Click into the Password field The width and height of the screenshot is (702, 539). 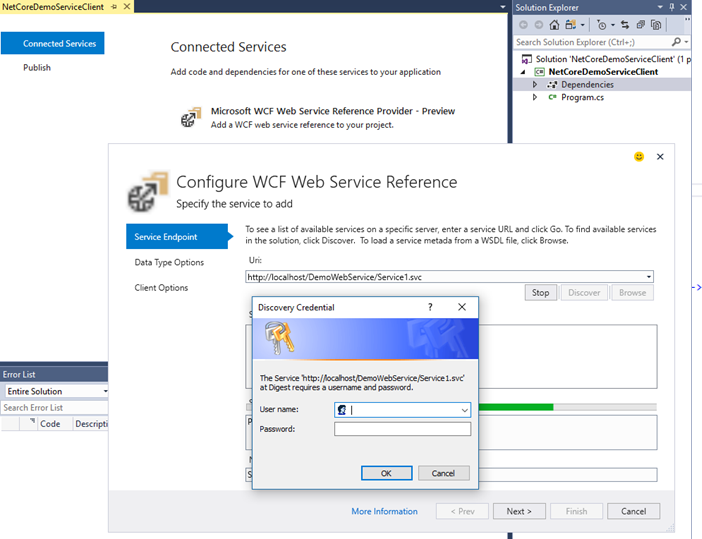point(402,429)
